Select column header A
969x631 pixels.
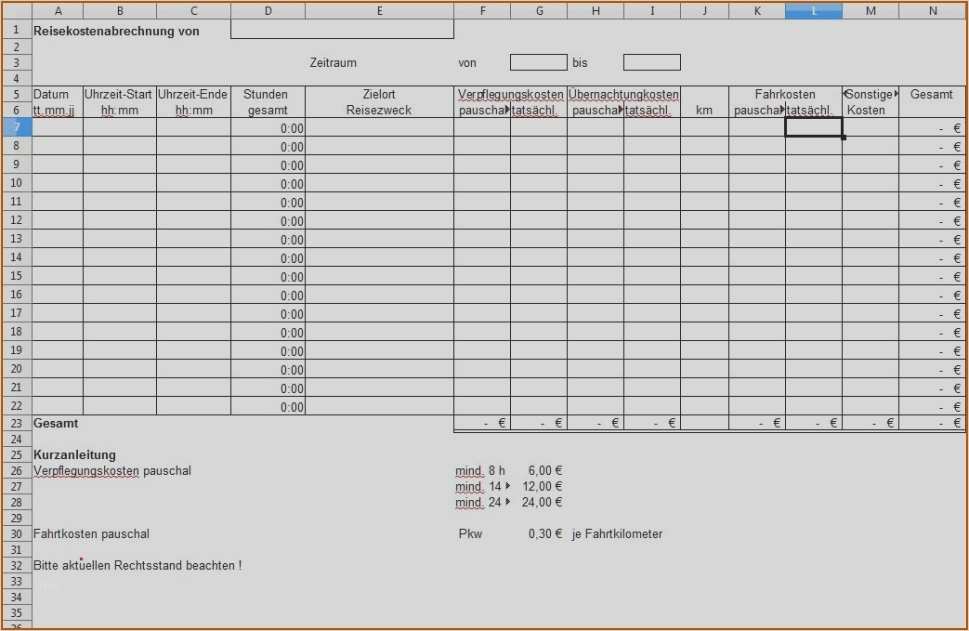[x=58, y=10]
